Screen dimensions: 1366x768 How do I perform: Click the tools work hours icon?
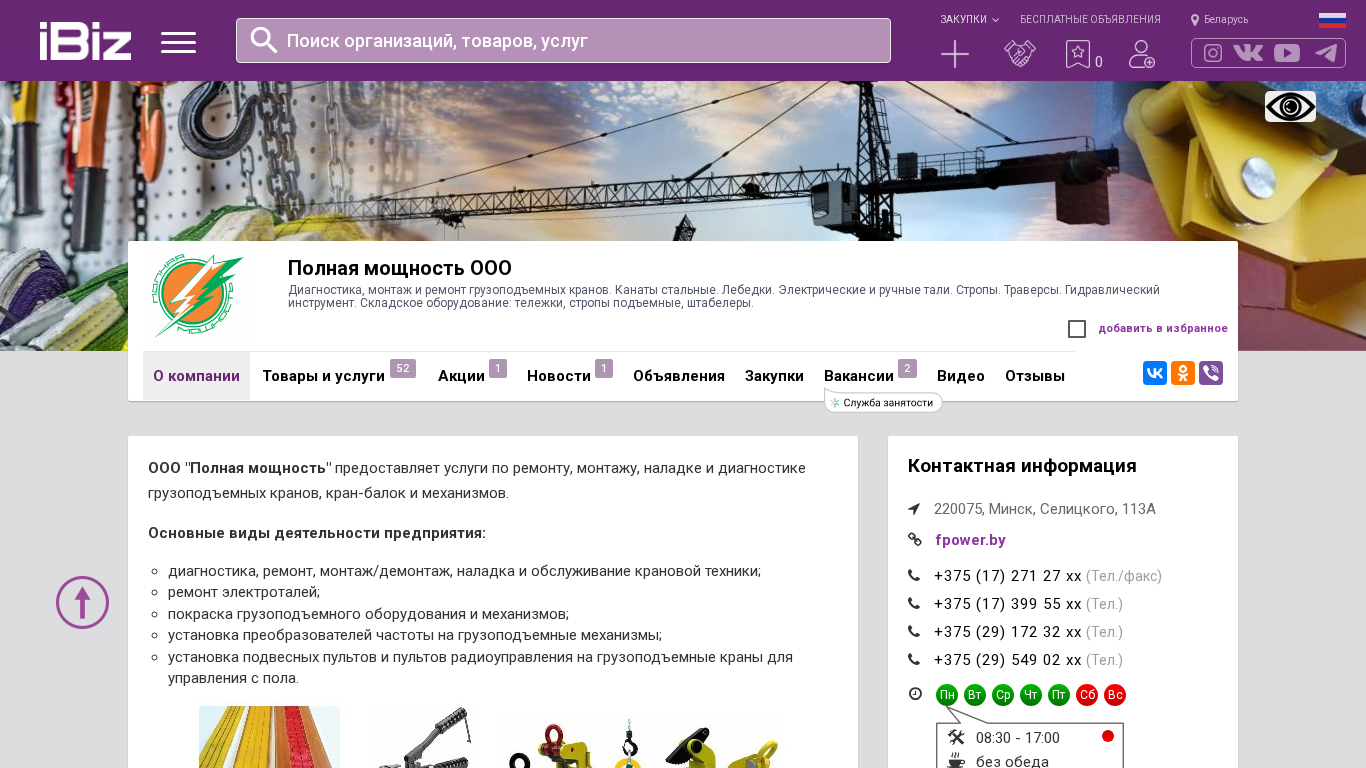(956, 737)
